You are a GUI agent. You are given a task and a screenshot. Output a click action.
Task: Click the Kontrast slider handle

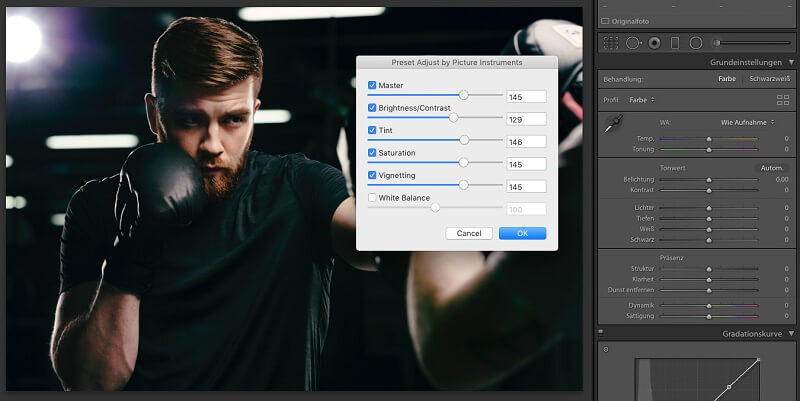(709, 190)
